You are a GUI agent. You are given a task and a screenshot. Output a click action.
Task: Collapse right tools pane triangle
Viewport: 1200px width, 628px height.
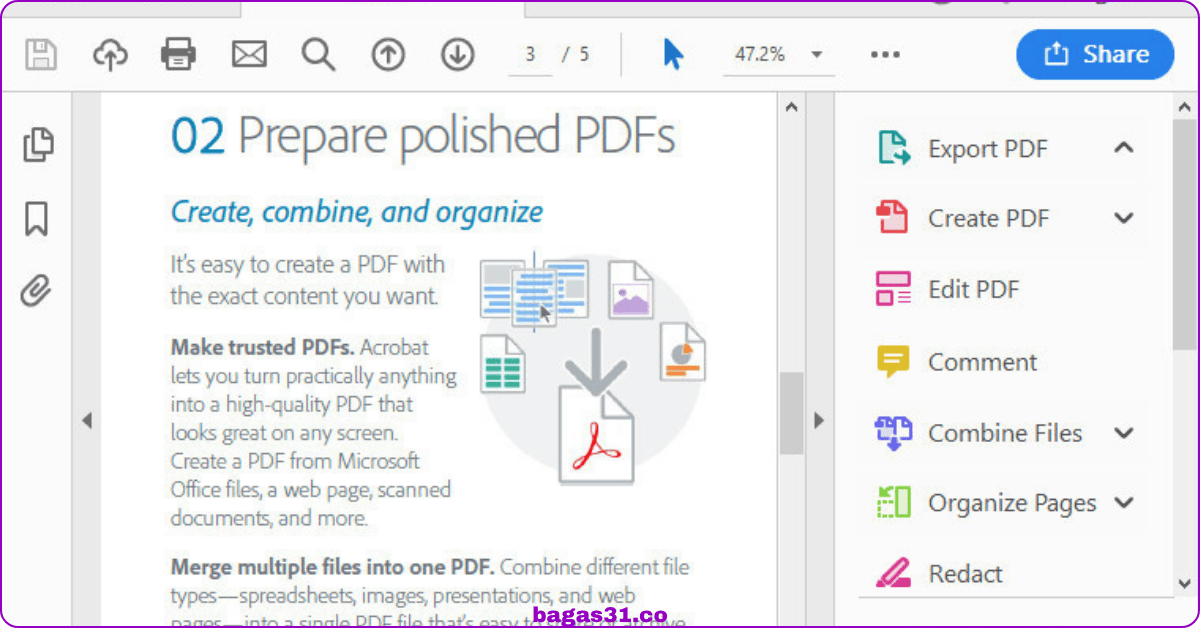(x=819, y=421)
